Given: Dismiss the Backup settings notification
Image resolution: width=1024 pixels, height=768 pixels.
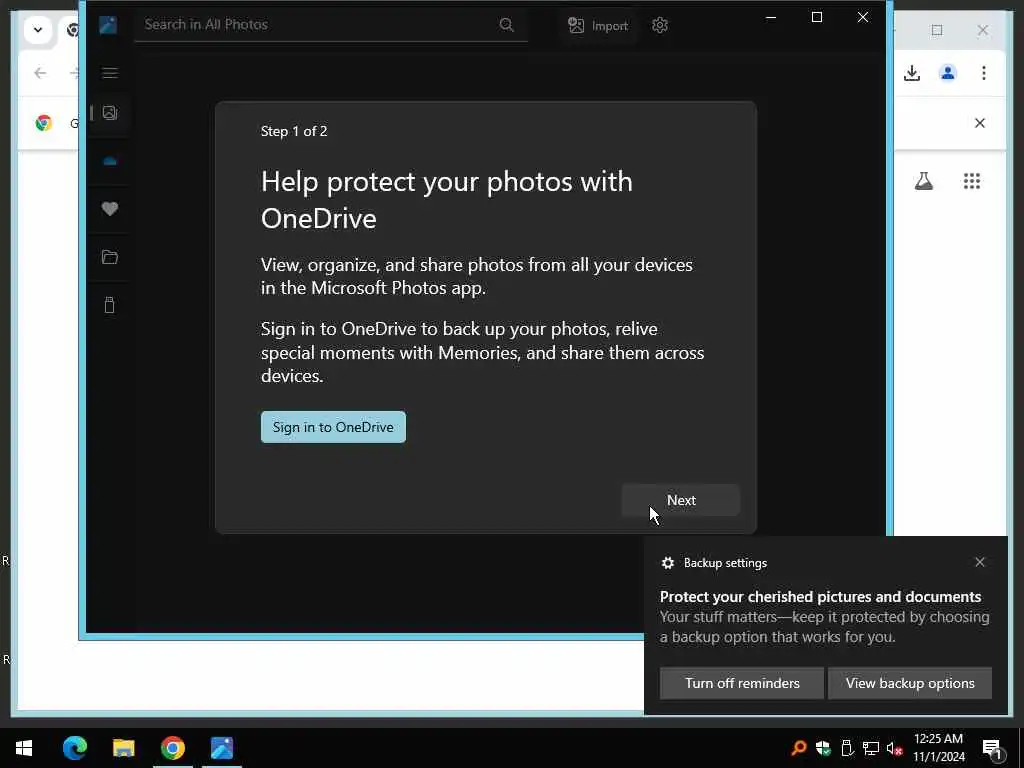Looking at the screenshot, I should [x=980, y=562].
